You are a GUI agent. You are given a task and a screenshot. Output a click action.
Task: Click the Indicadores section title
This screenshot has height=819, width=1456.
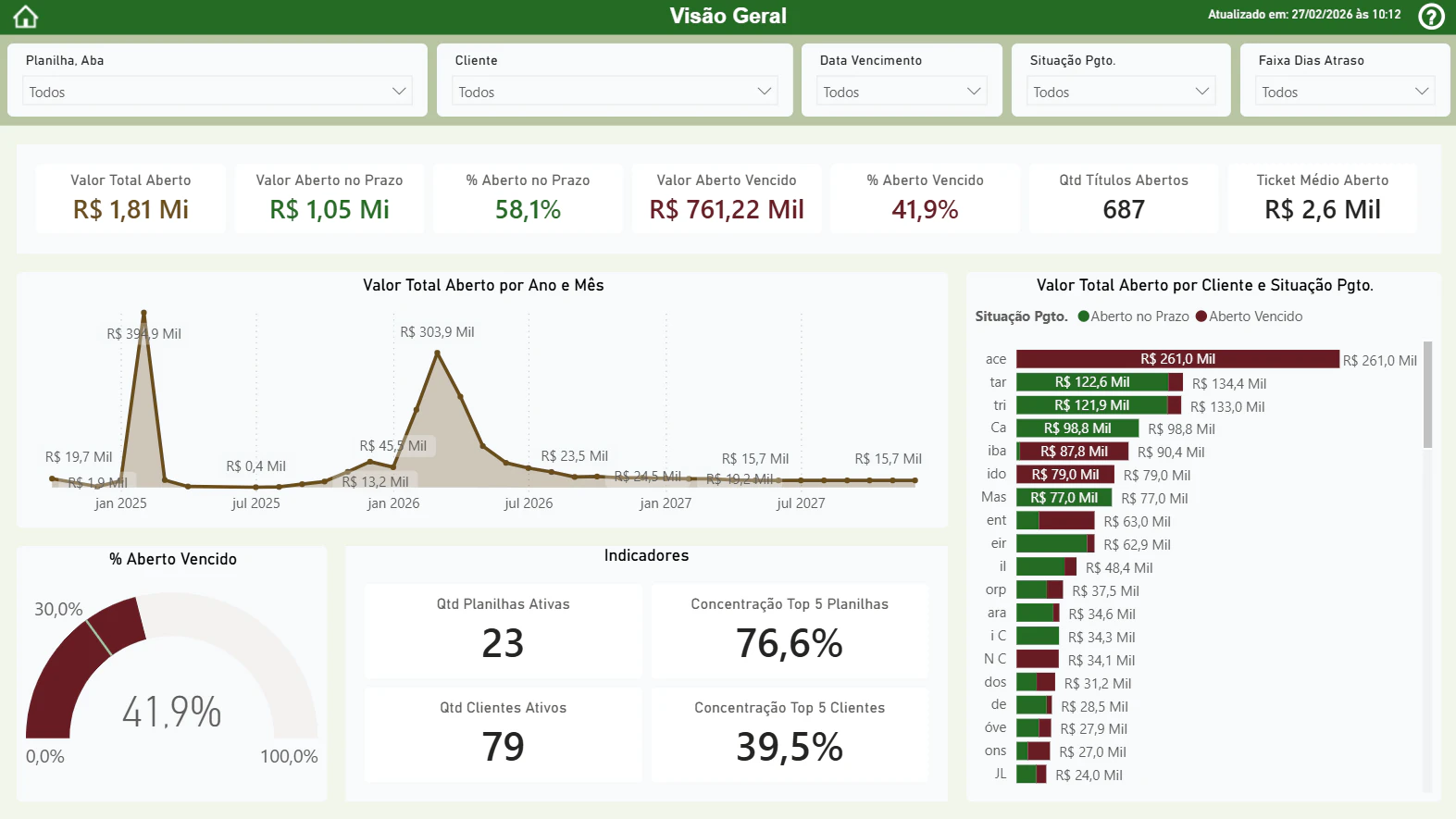(x=646, y=555)
